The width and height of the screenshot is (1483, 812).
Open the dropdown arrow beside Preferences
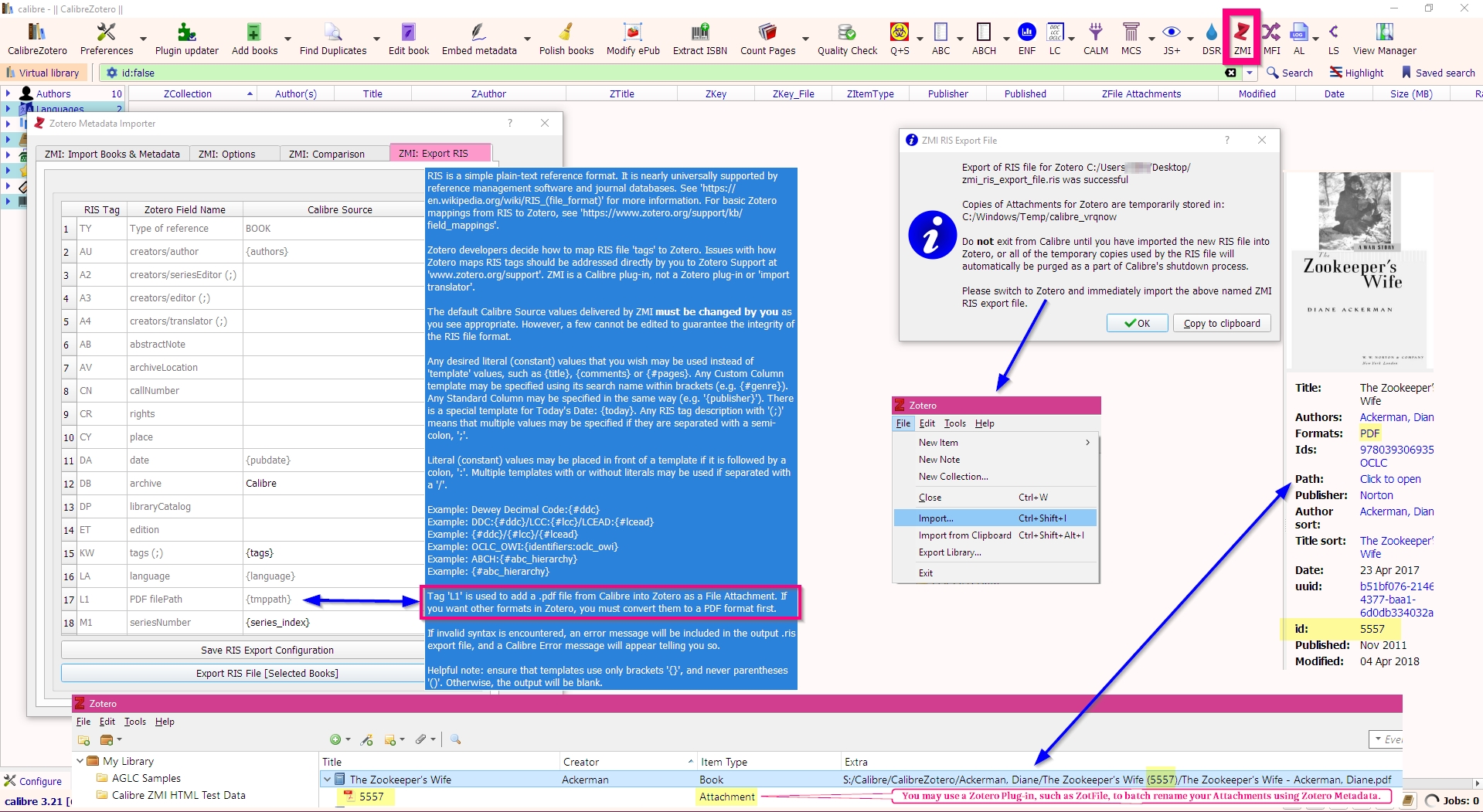[x=143, y=39]
